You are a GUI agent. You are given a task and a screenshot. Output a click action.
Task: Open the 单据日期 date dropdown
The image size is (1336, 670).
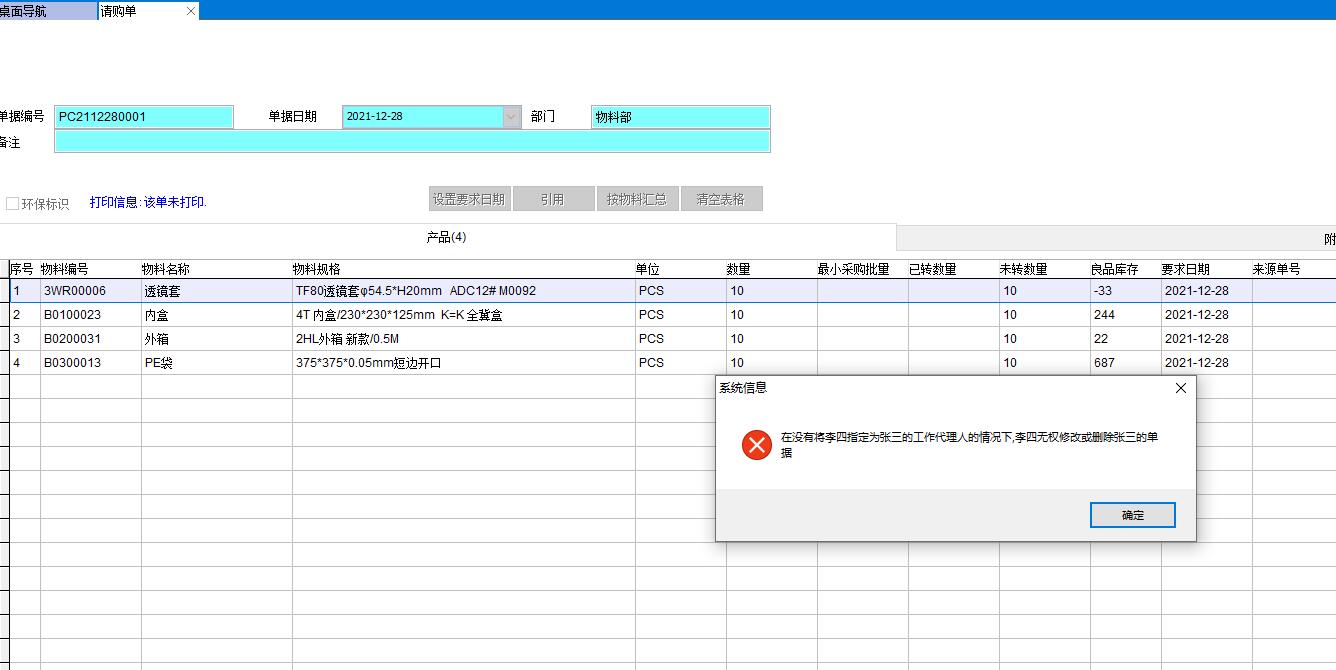click(511, 116)
